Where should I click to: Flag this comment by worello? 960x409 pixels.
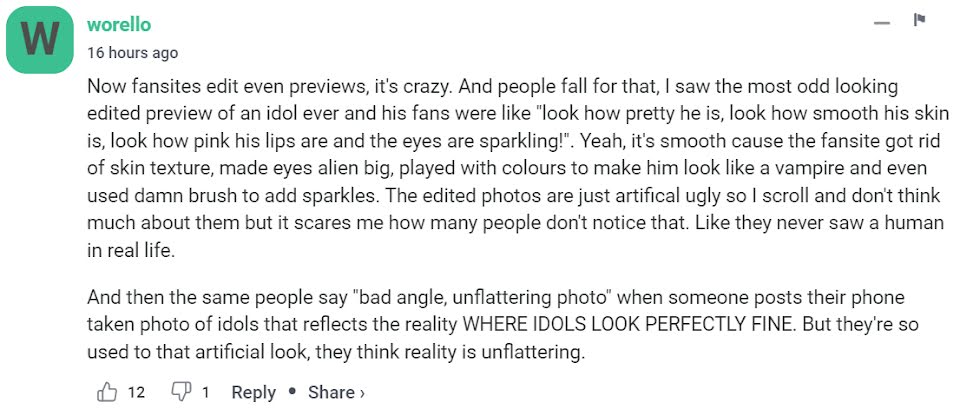[x=920, y=21]
